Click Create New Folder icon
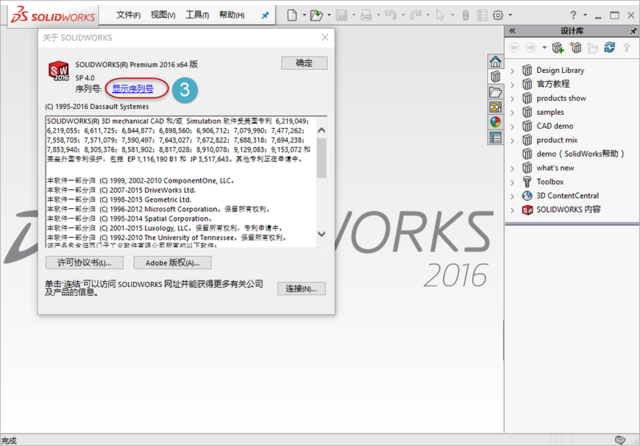 (593, 48)
